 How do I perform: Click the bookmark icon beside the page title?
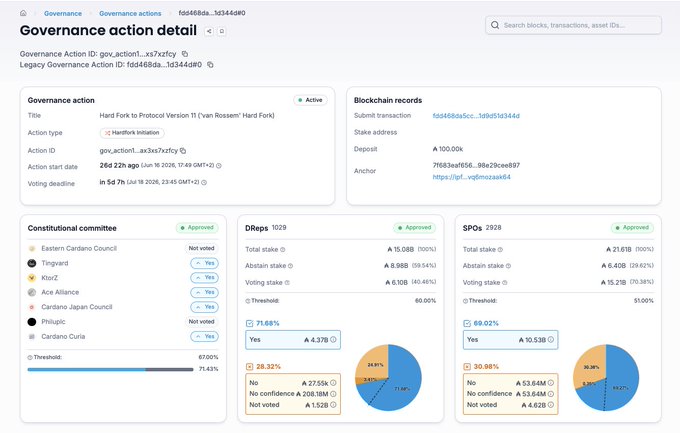coord(222,31)
